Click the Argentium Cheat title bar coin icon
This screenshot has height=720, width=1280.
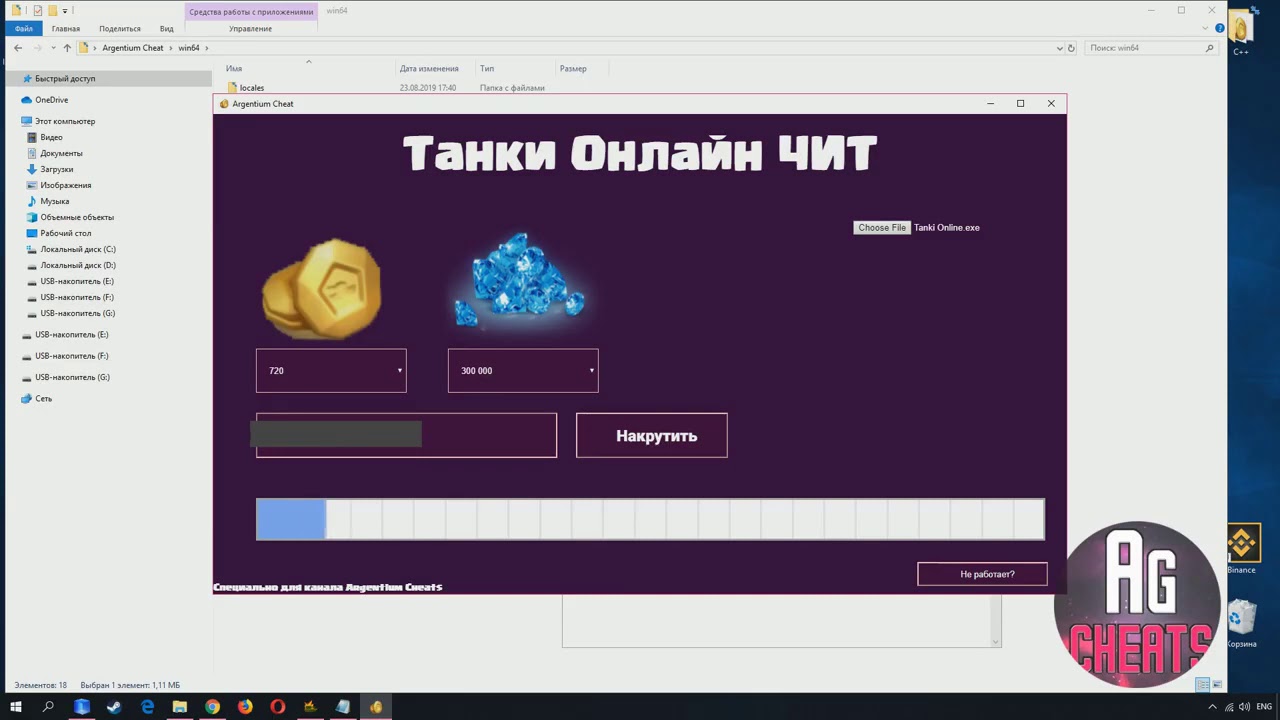pos(224,104)
